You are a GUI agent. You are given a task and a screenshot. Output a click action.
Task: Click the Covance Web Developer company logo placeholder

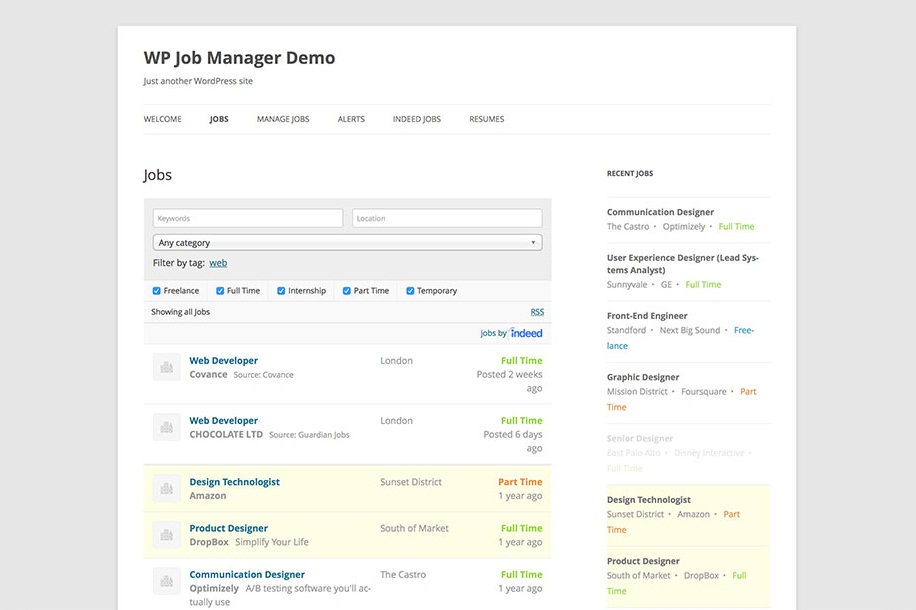coord(166,368)
